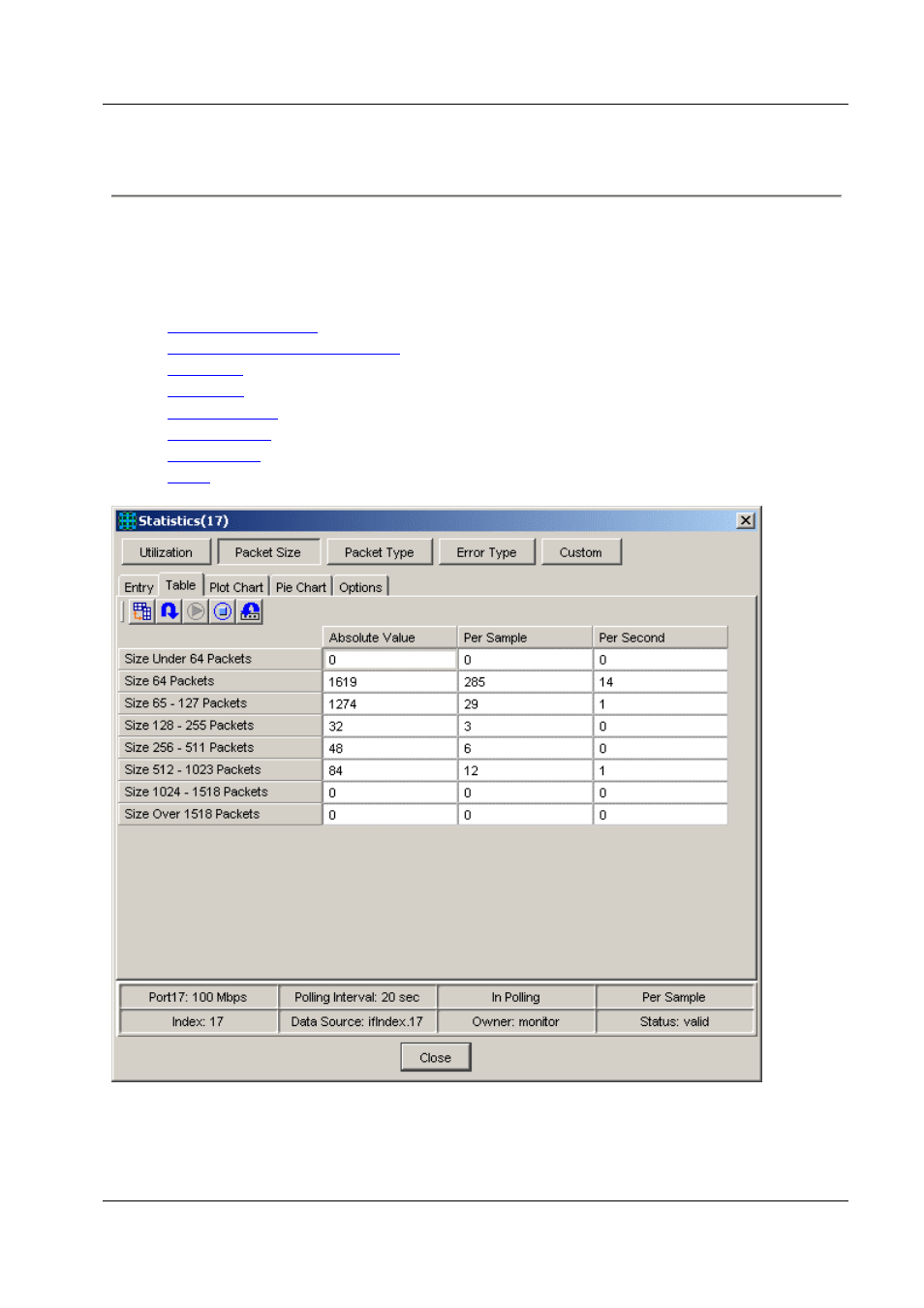The width and height of the screenshot is (924, 1308).
Task: Close the Statistics(17) window with X
Action: click(746, 521)
